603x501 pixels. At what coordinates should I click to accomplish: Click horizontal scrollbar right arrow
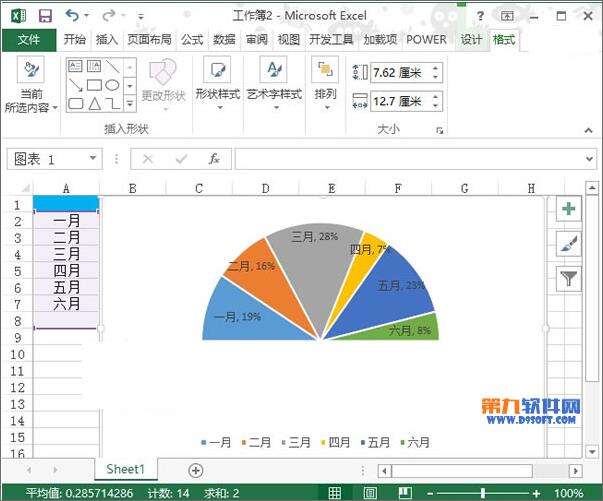576,471
